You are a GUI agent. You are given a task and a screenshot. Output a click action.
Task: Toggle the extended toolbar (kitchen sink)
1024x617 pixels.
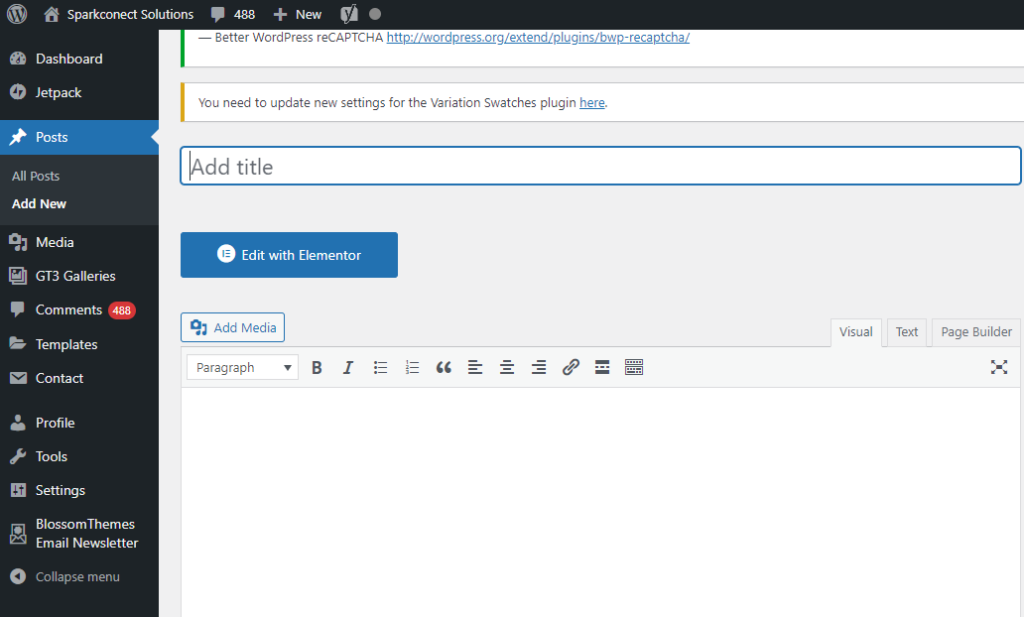634,368
